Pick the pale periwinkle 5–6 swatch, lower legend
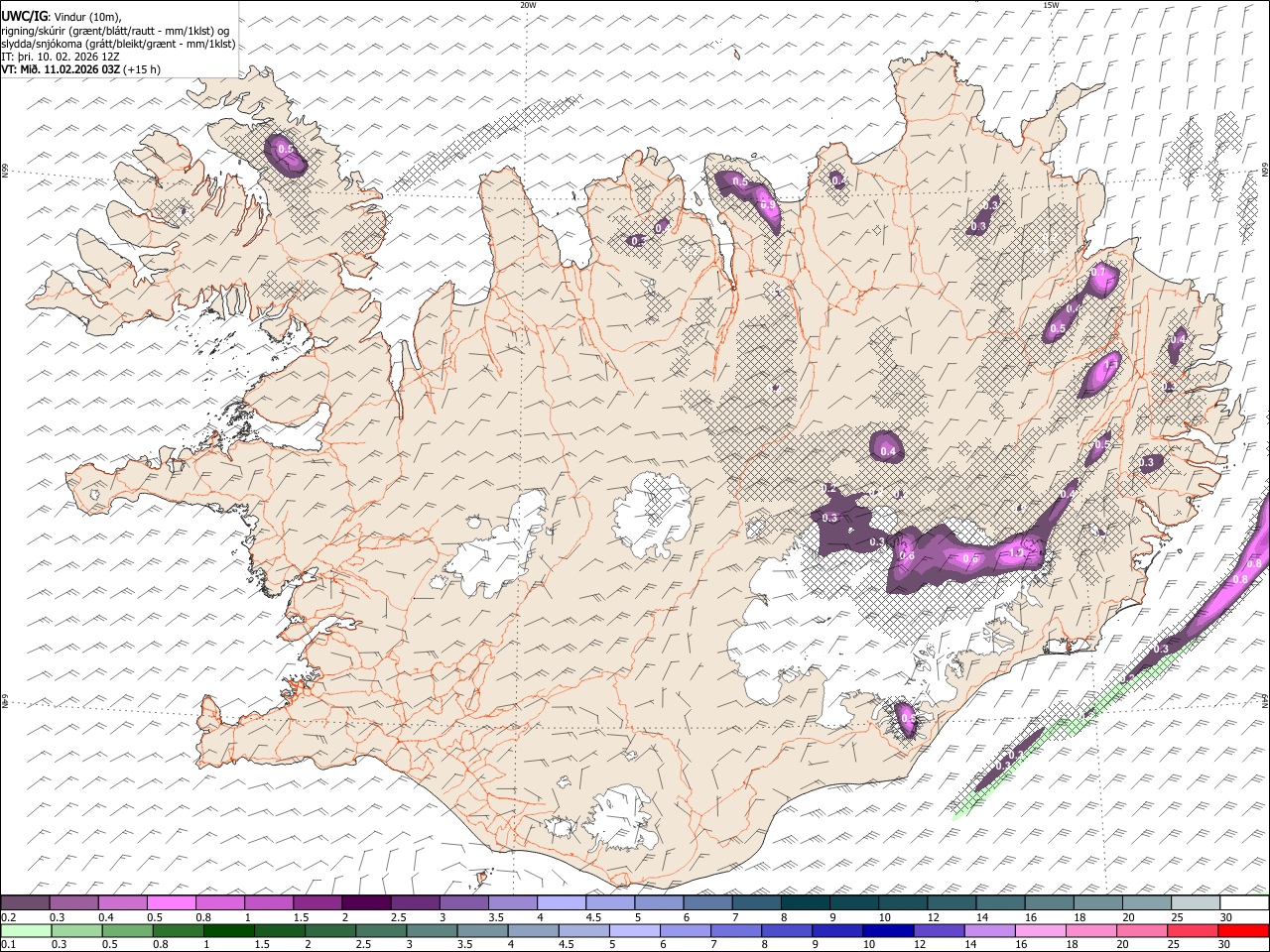This screenshot has width=1270, height=952. pos(634,930)
